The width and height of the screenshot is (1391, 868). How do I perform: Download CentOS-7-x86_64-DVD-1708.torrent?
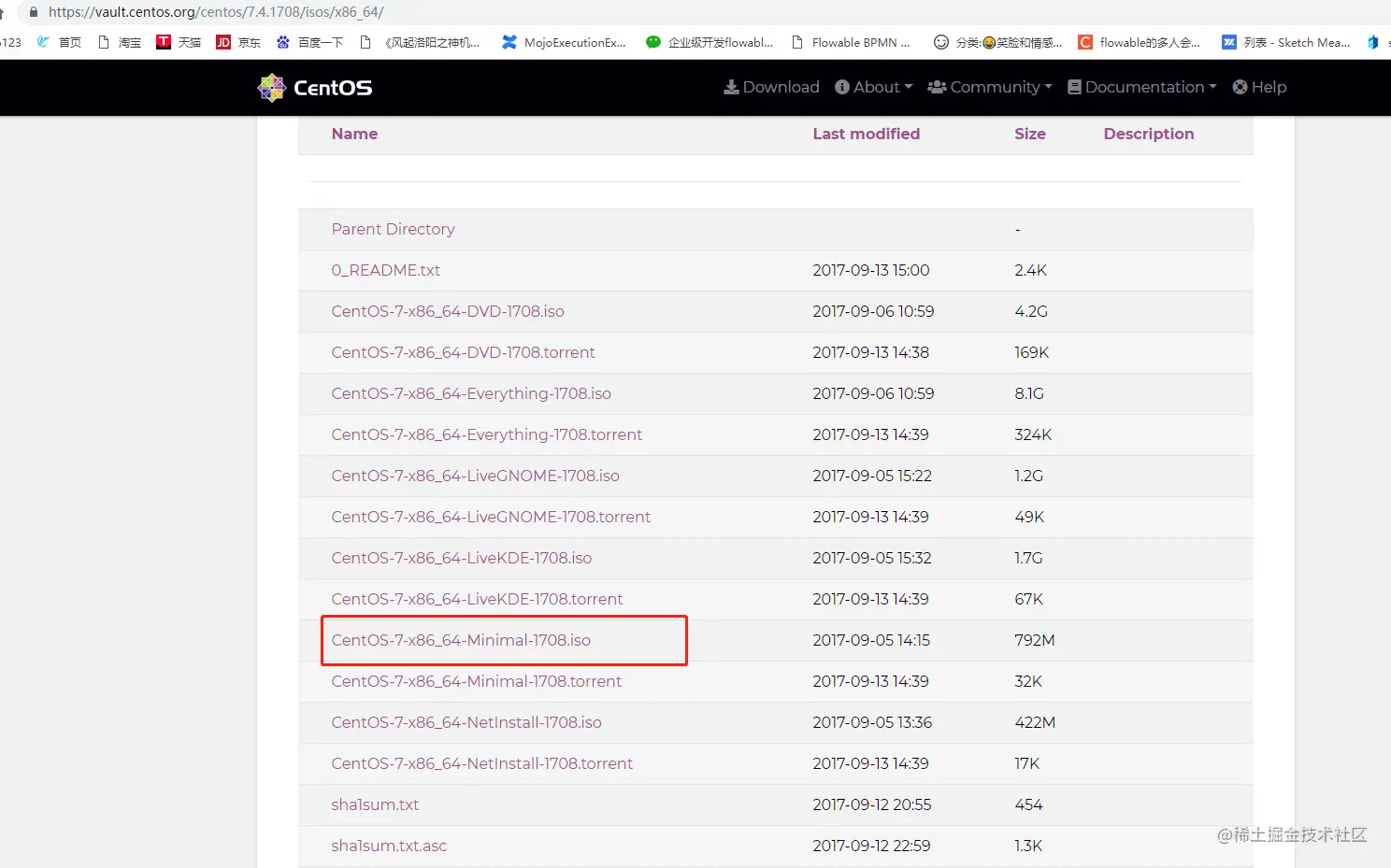[463, 352]
